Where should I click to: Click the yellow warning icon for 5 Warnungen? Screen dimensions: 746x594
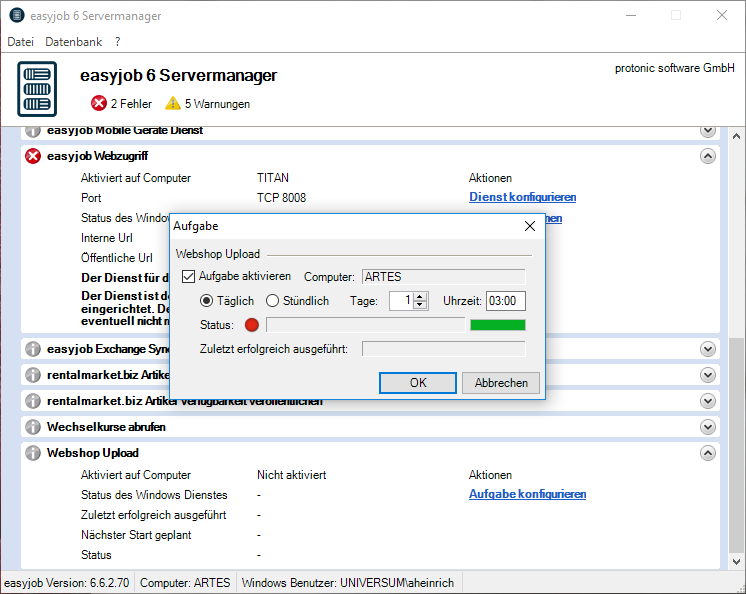[173, 103]
